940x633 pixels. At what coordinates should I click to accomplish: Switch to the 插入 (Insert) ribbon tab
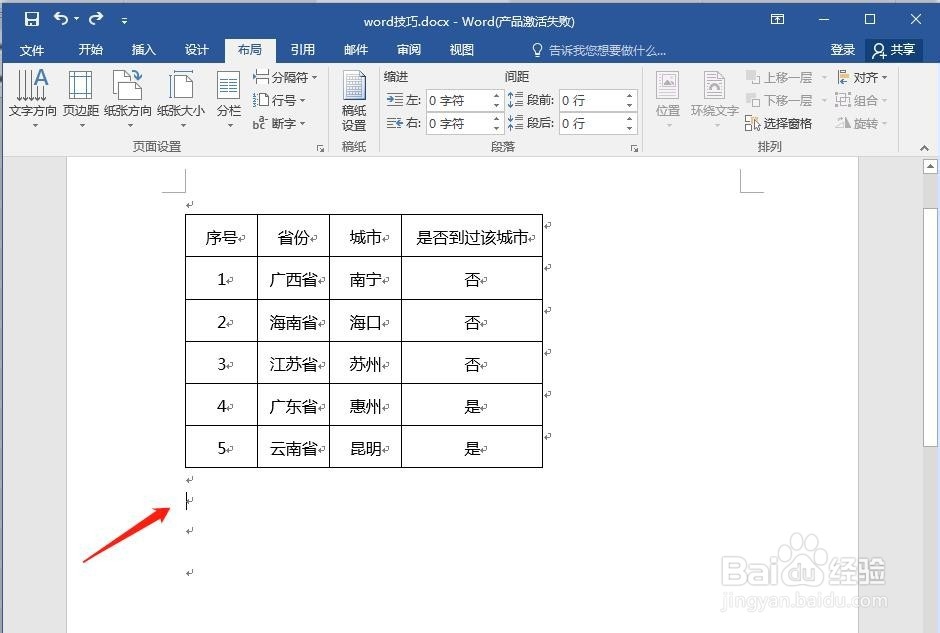click(142, 50)
